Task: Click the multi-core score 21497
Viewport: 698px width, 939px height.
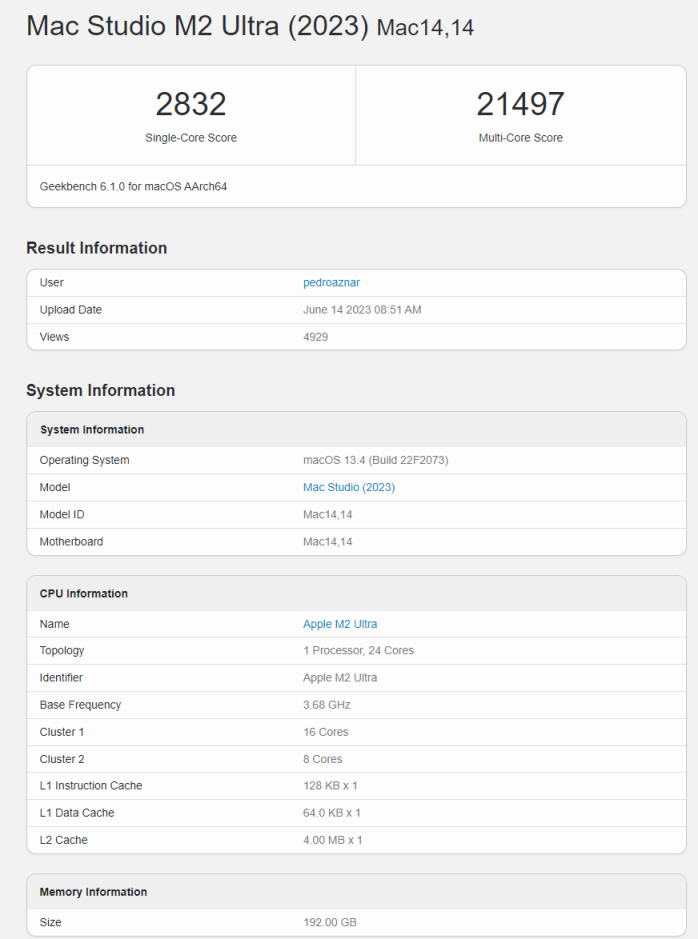Action: click(x=520, y=104)
